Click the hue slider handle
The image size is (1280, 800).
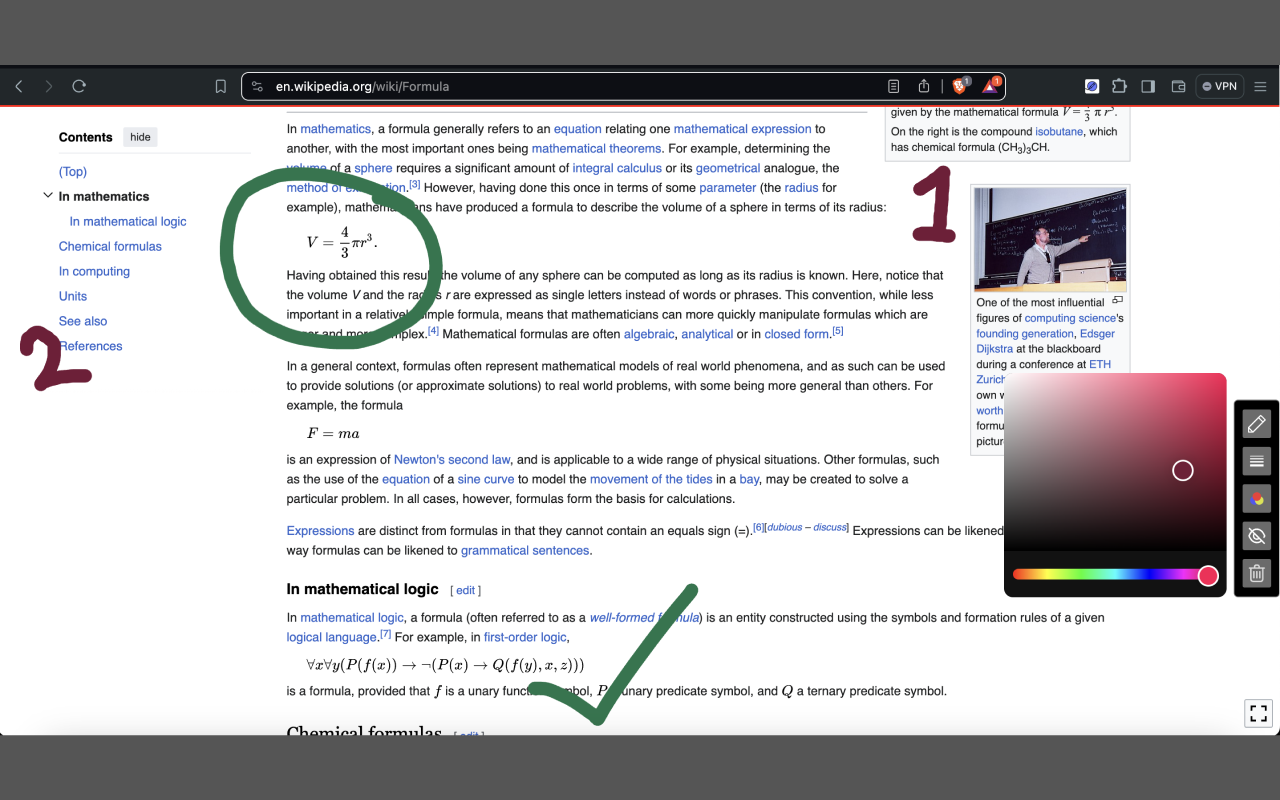coord(1208,575)
